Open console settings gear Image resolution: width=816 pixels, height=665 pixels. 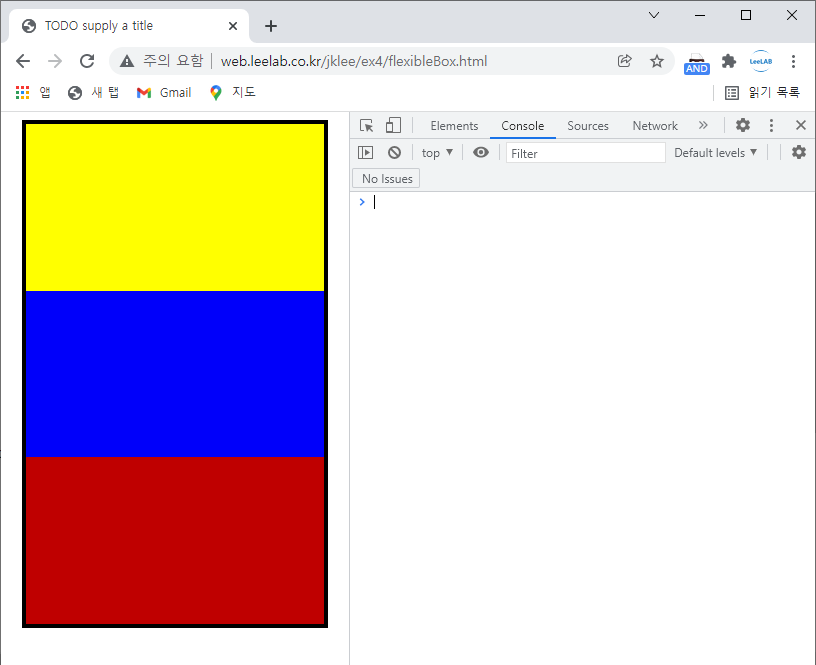click(798, 152)
